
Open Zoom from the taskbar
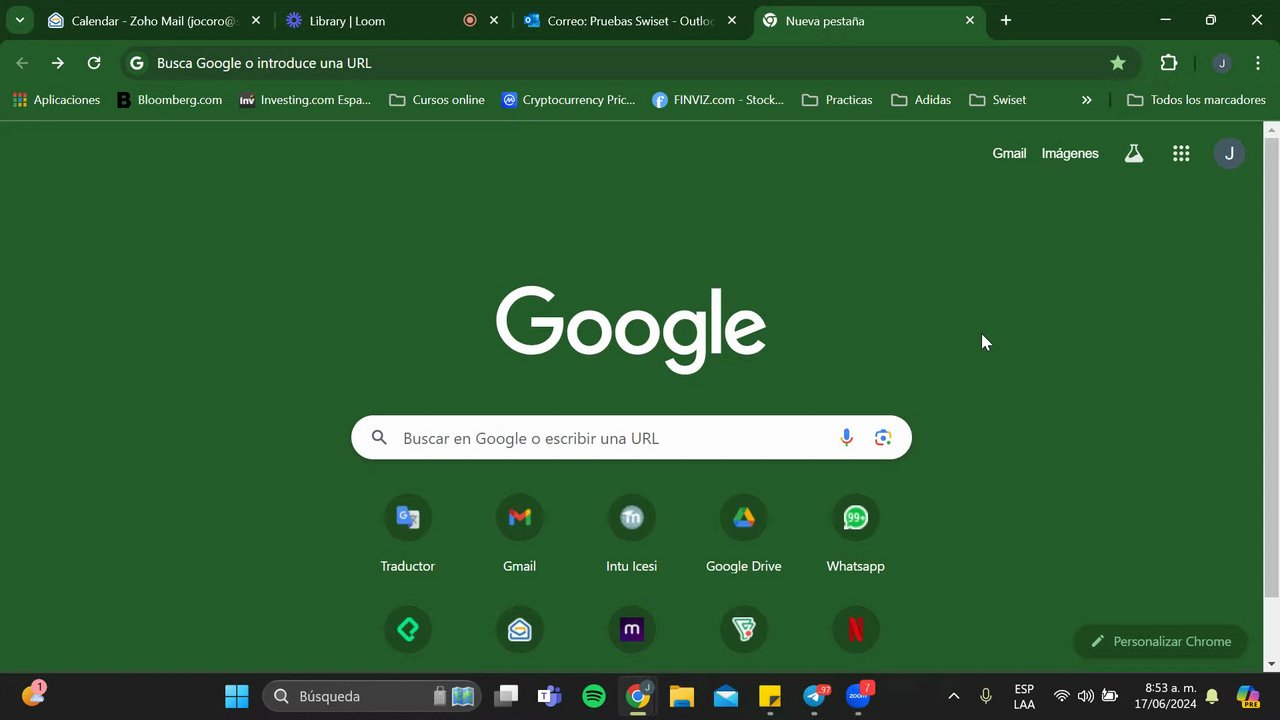pyautogui.click(x=858, y=696)
